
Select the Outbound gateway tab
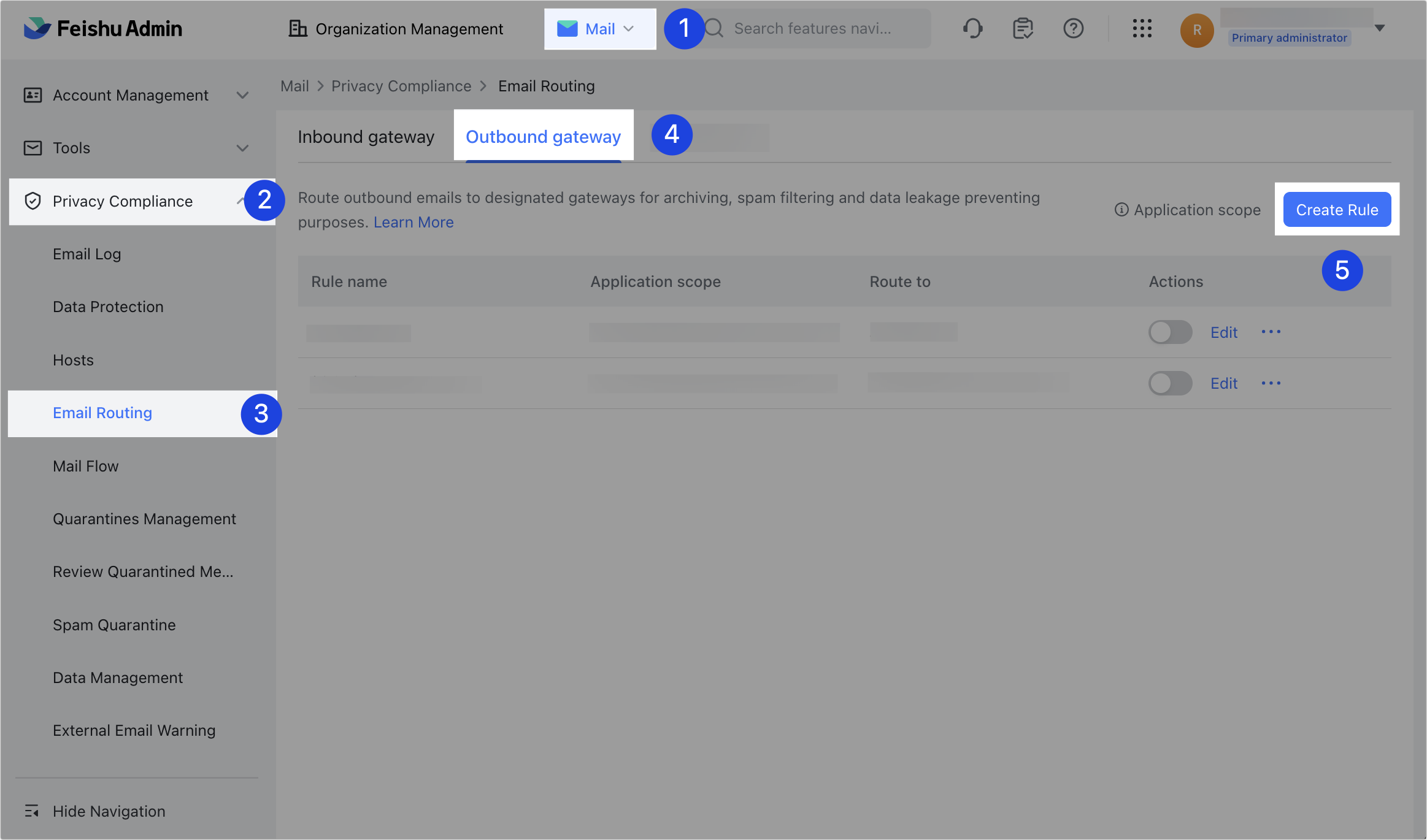[543, 136]
